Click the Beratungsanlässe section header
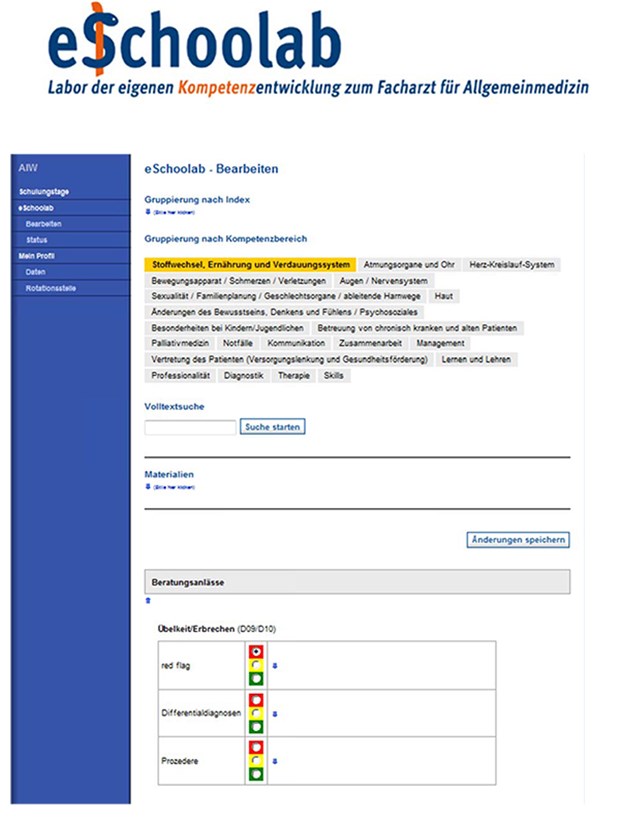The height and width of the screenshot is (823, 620). 358,582
